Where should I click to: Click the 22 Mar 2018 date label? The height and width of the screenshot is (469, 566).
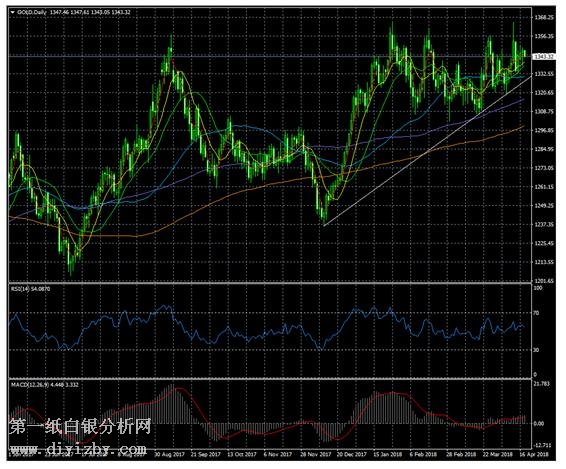tap(498, 454)
